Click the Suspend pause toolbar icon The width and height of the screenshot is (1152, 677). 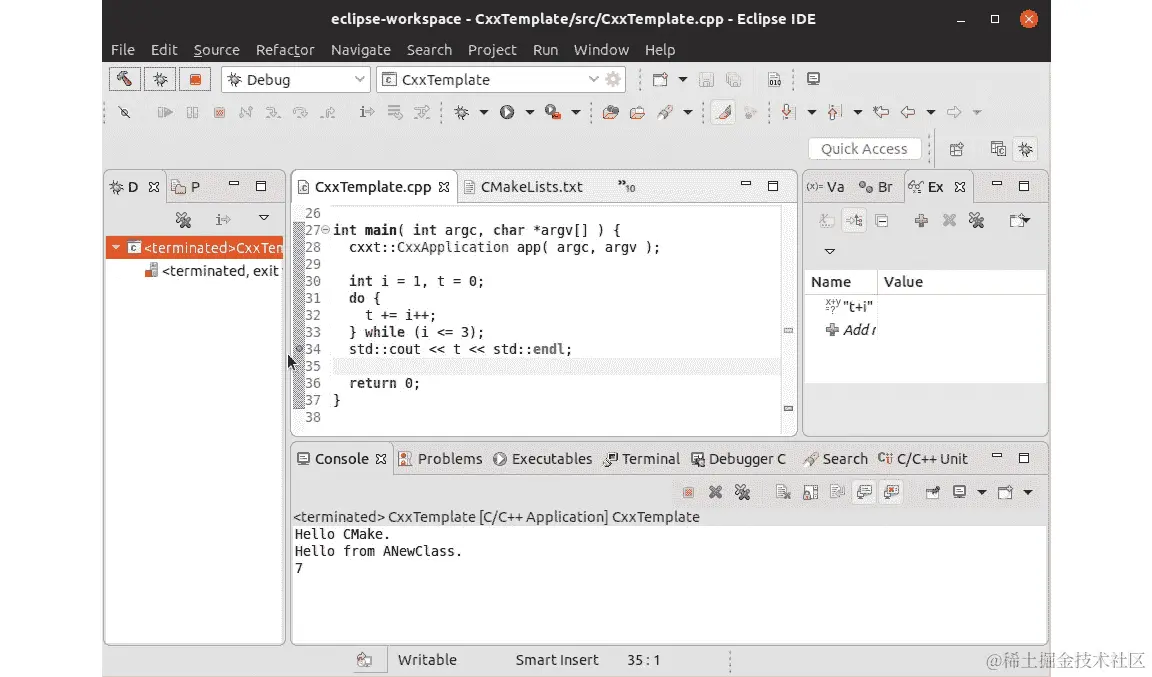(x=192, y=112)
